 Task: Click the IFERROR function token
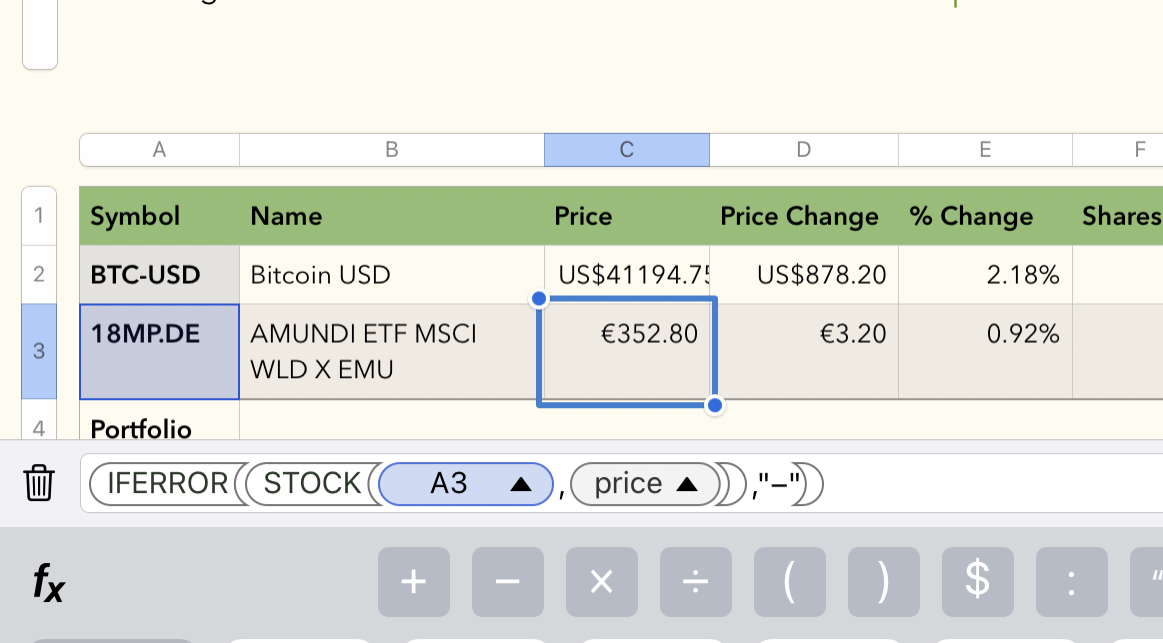(167, 484)
